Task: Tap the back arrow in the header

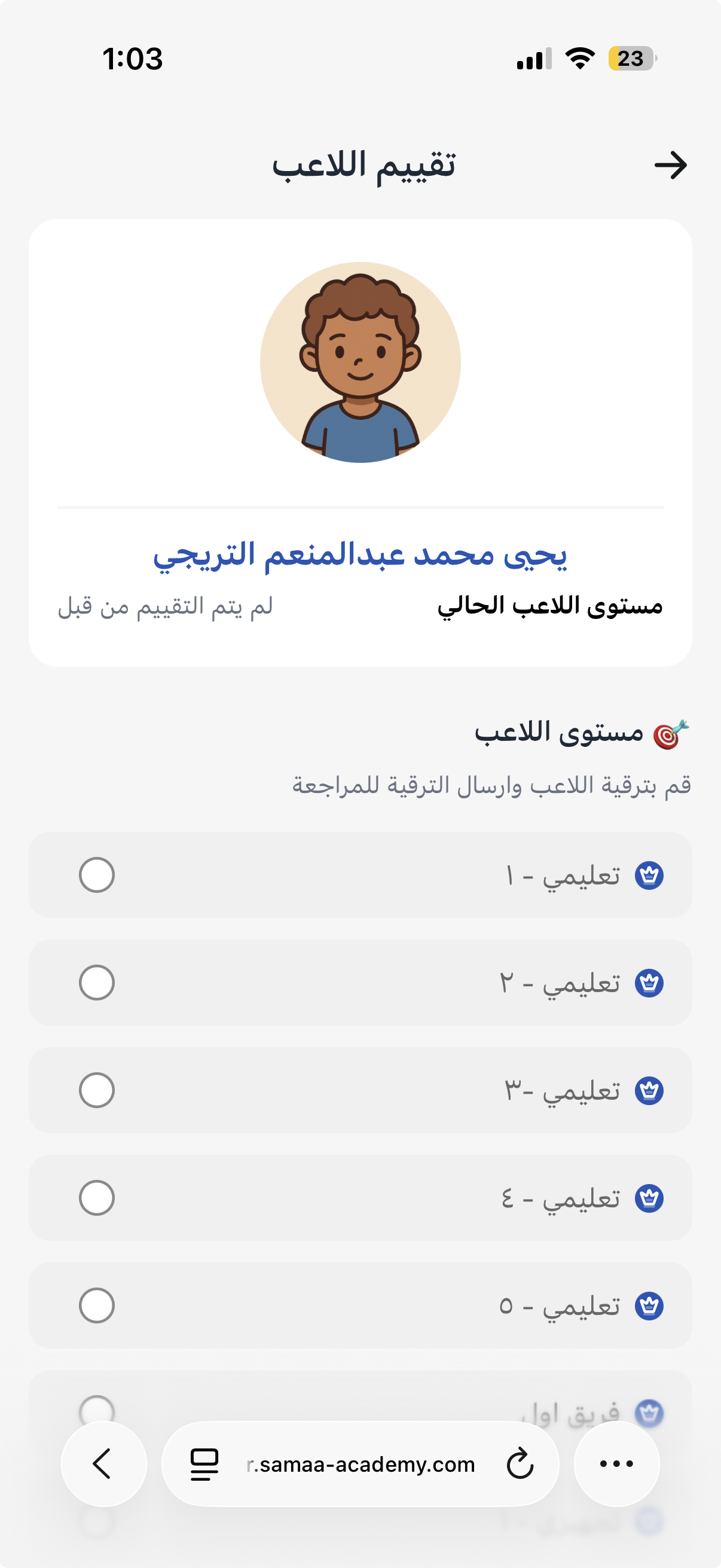Action: (x=670, y=165)
